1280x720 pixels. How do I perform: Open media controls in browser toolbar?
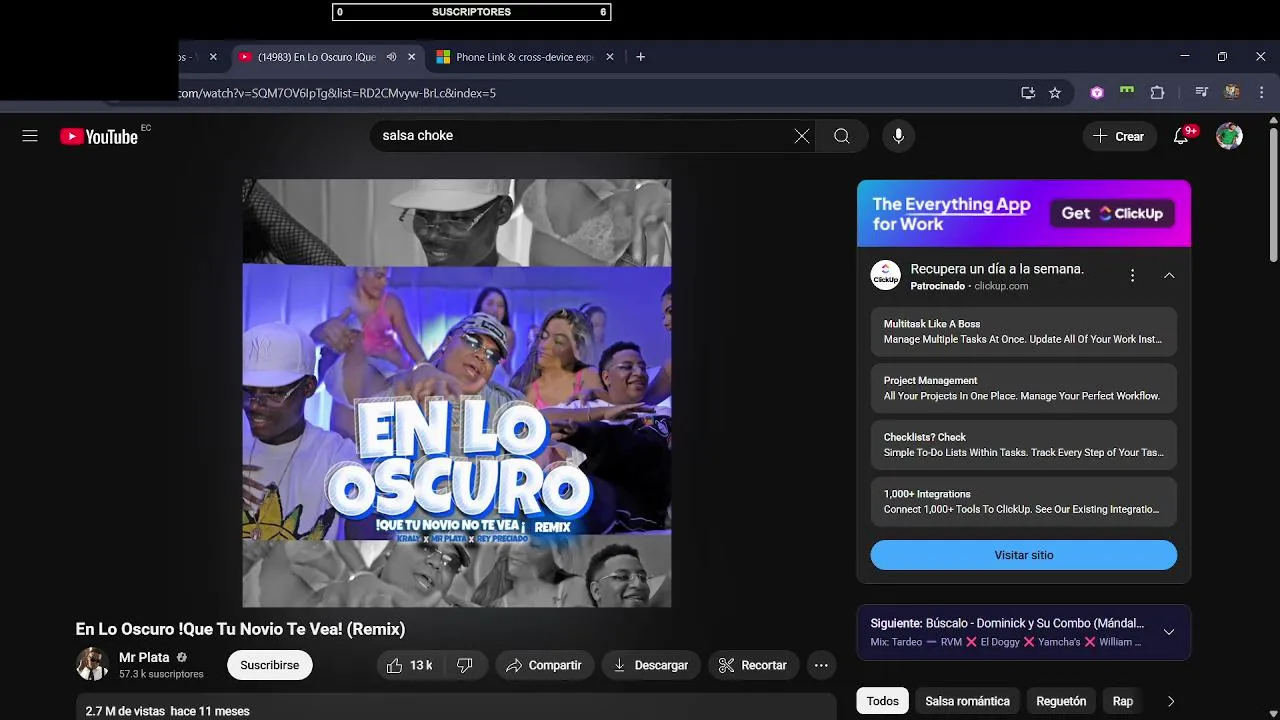(1202, 93)
